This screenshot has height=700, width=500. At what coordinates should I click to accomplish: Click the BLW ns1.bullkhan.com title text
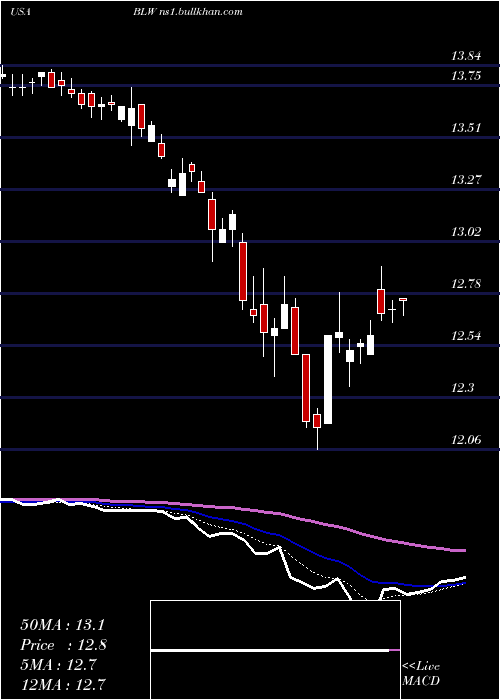(188, 12)
